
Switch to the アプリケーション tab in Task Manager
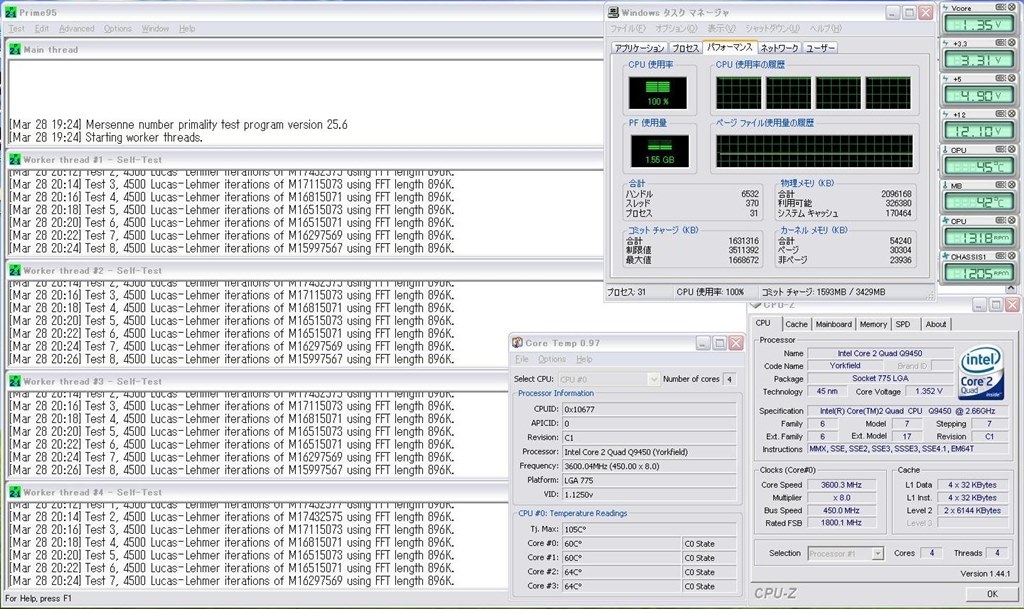click(639, 48)
